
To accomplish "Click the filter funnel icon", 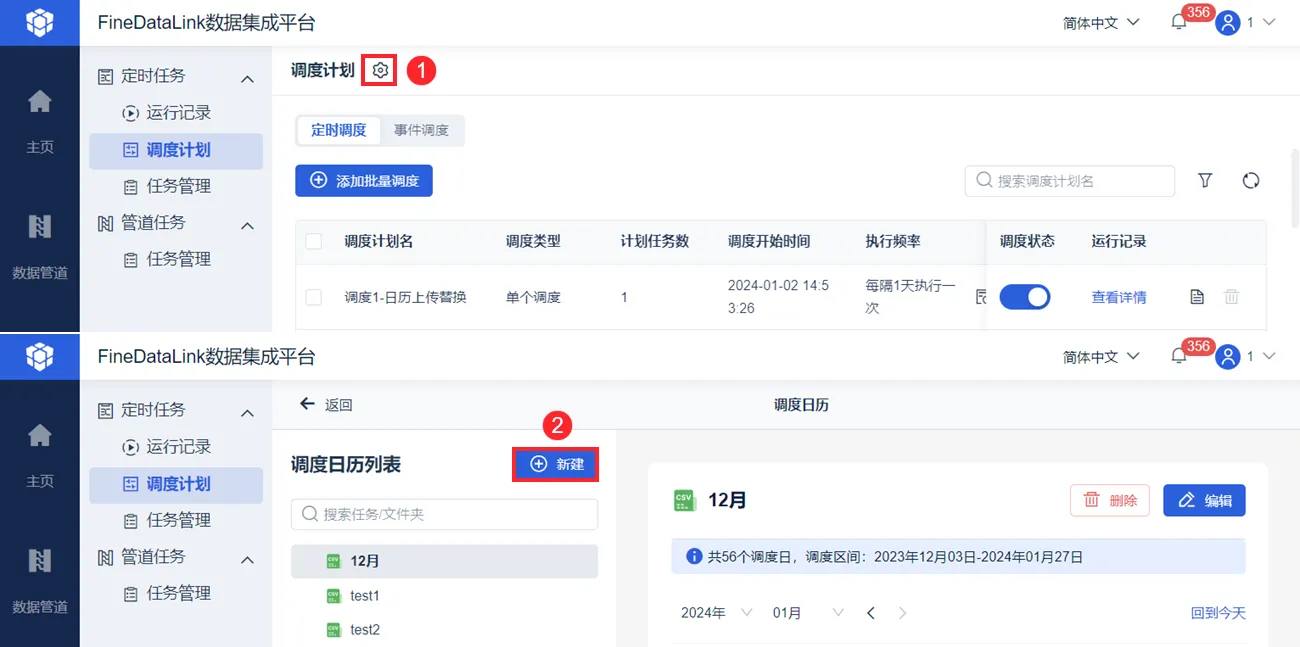I will point(1205,180).
